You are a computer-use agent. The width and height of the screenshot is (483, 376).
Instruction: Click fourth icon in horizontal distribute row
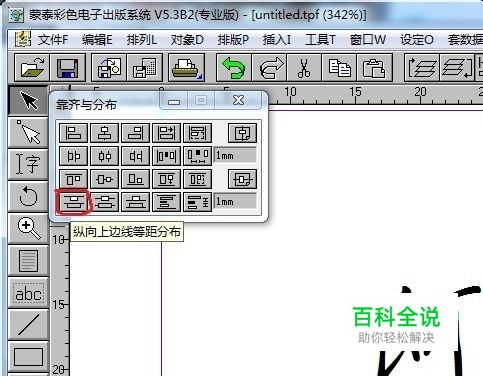coord(166,156)
